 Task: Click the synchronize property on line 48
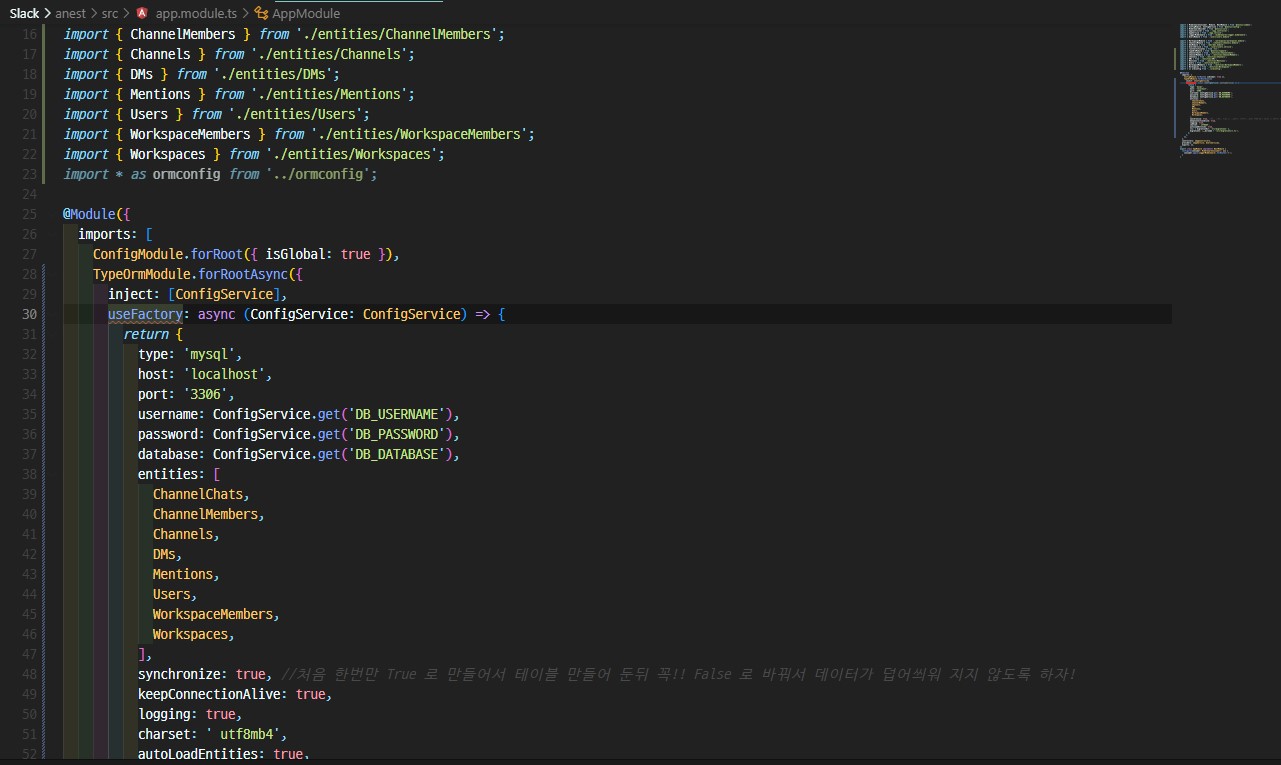click(179, 674)
